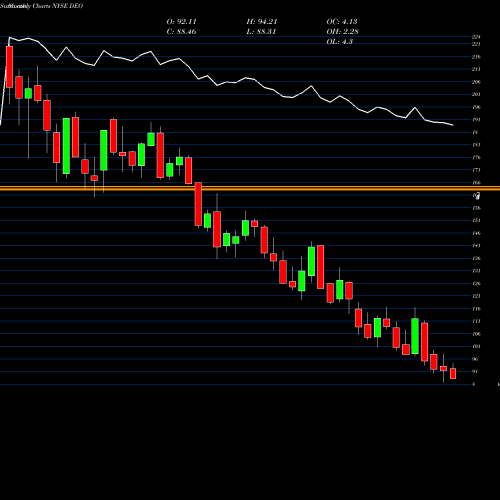Click the 224 price axis label

point(476,37)
